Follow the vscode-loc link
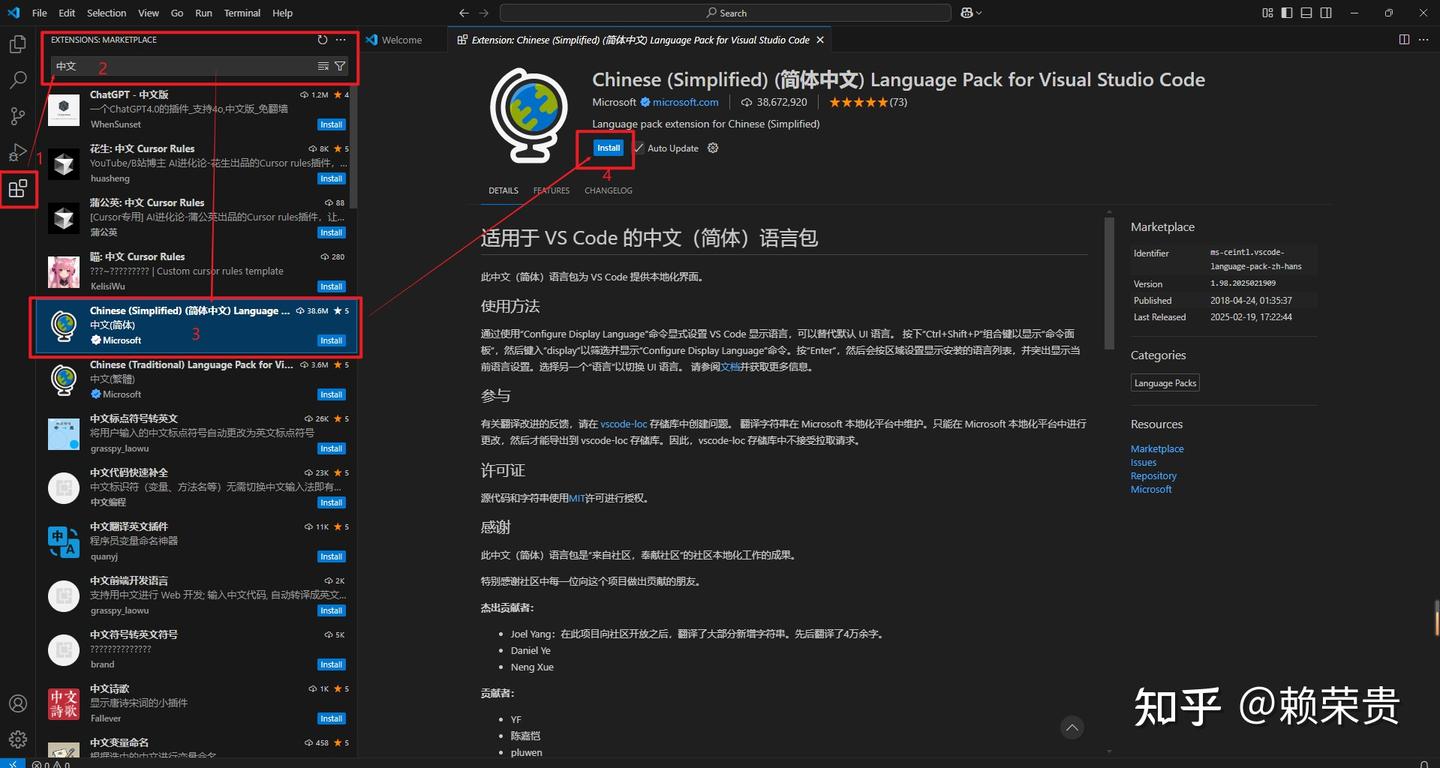Screen dimensions: 1440x768 click(x=624, y=424)
